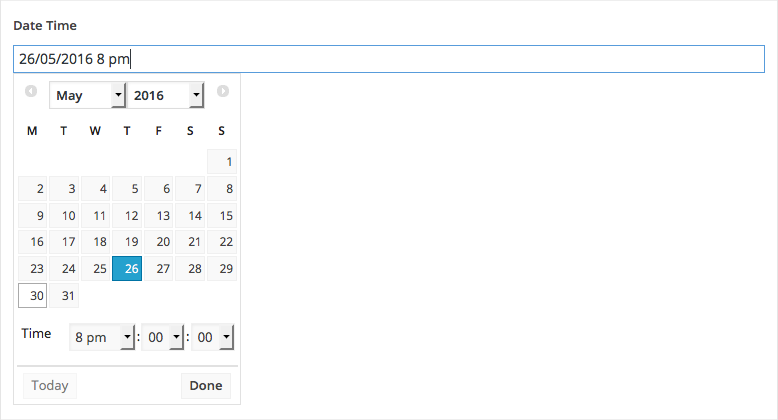This screenshot has height=420, width=778.
Task: Choose May 26 highlighted date
Action: 128,269
